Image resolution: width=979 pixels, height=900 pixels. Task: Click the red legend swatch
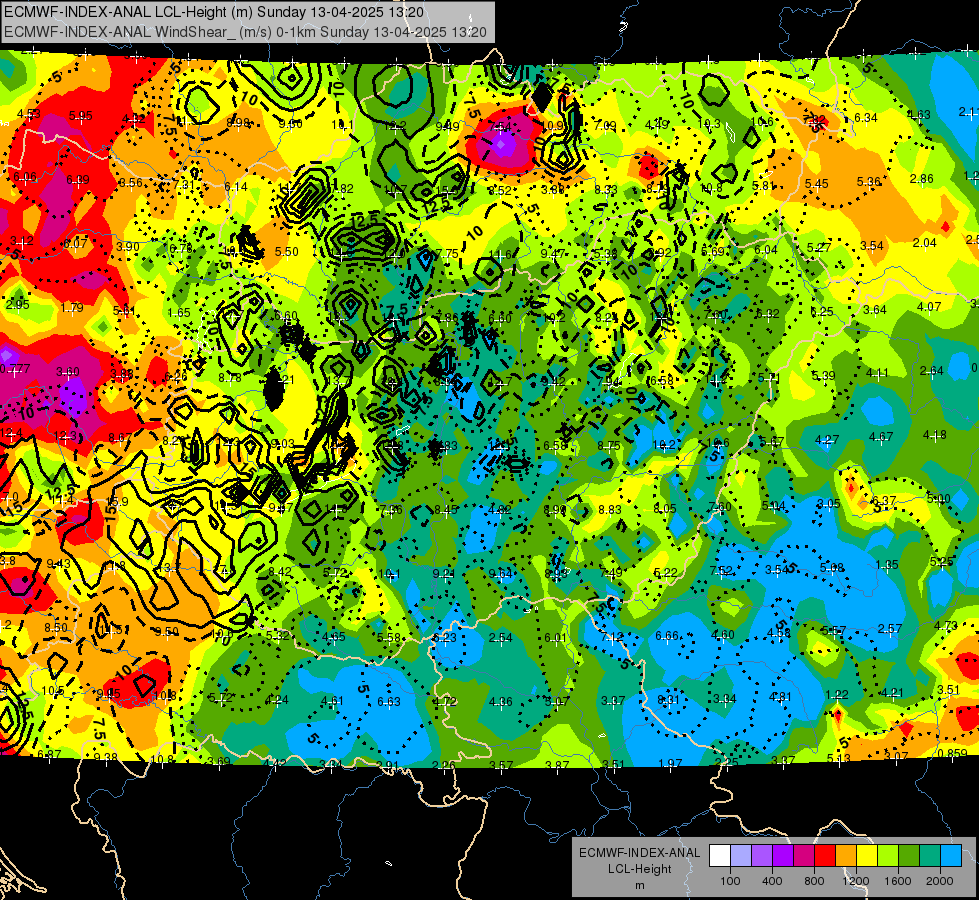coord(825,856)
